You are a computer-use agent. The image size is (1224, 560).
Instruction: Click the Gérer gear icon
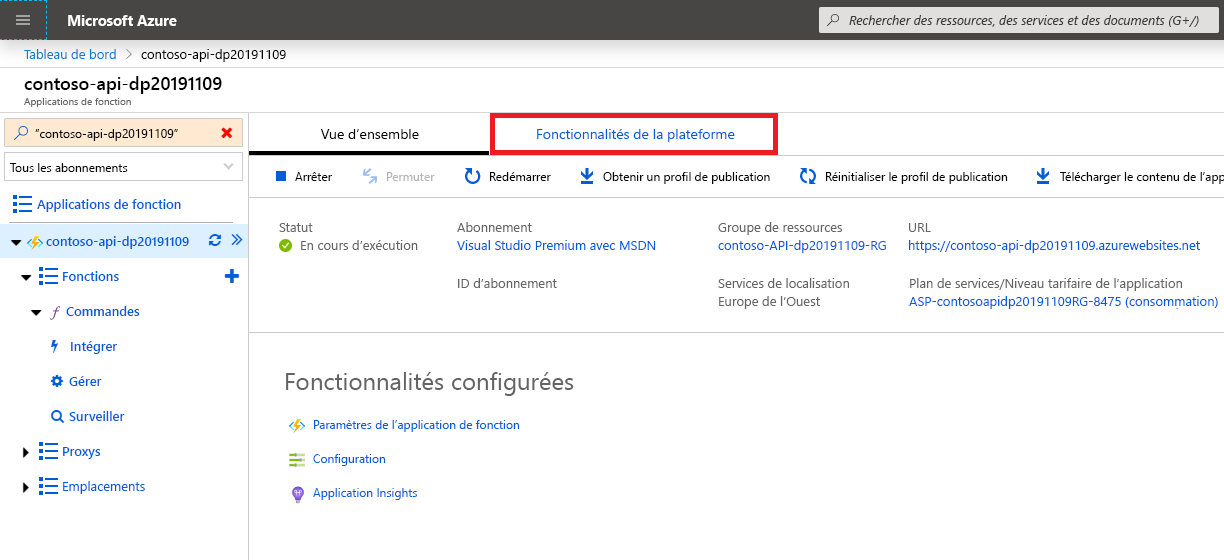point(57,381)
